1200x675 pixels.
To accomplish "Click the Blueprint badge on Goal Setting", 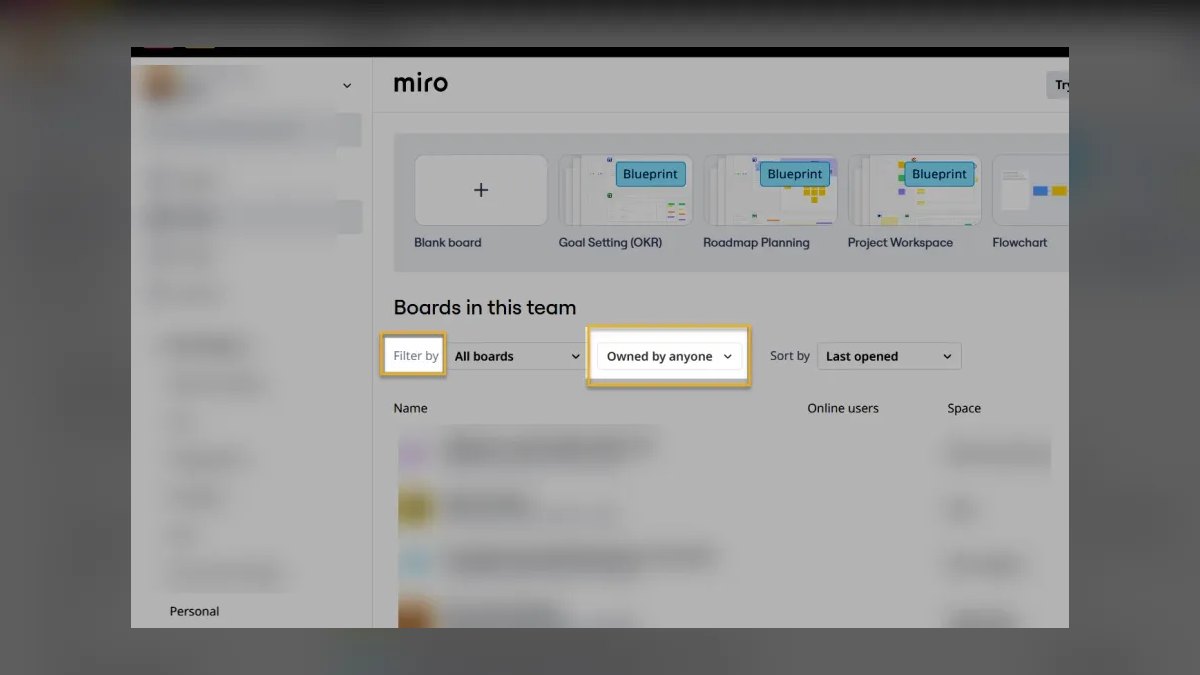I will coord(650,174).
